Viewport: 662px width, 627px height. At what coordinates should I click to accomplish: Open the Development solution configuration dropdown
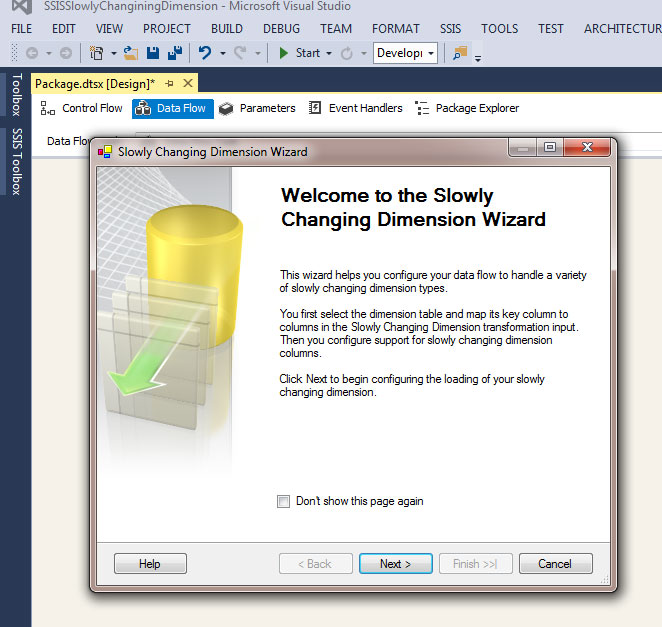tap(405, 53)
